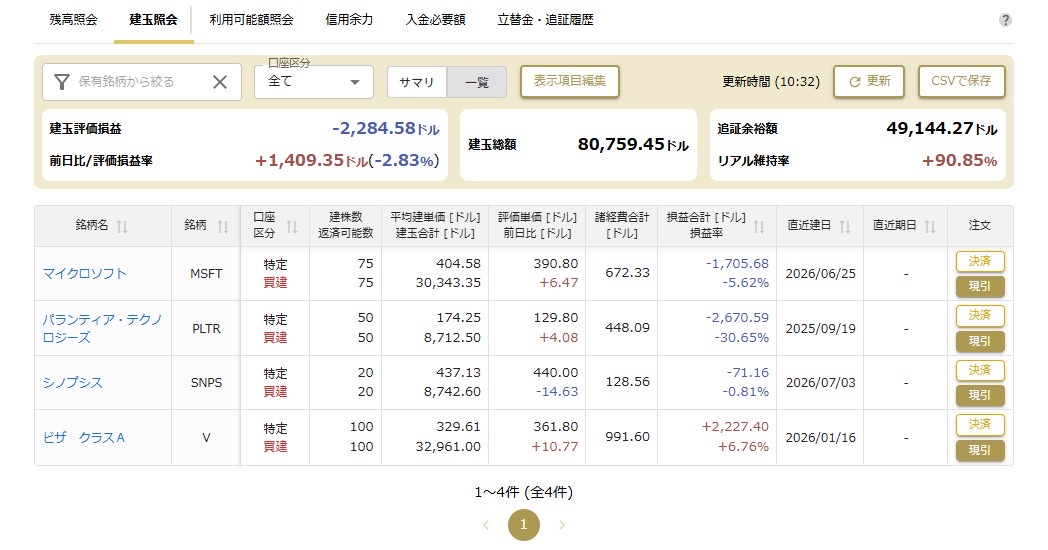
Task: Click 現引 for SNPS row
Action: [x=980, y=395]
